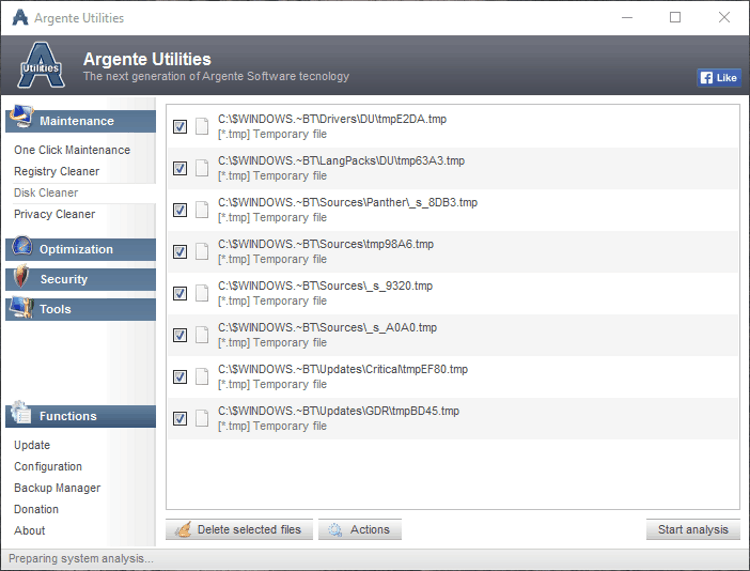Select the LangPacks\DU\tmp63A3.tmp path text

[342, 161]
